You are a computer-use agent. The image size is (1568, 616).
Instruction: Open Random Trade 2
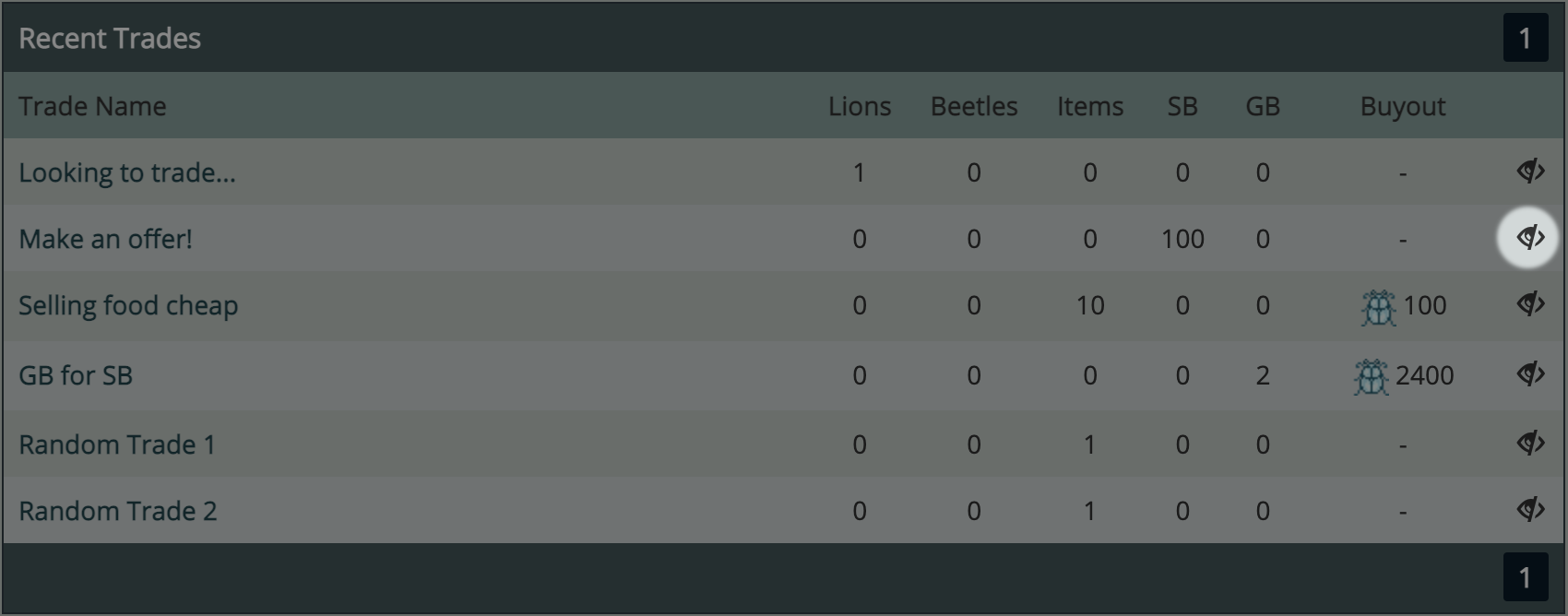pos(118,511)
